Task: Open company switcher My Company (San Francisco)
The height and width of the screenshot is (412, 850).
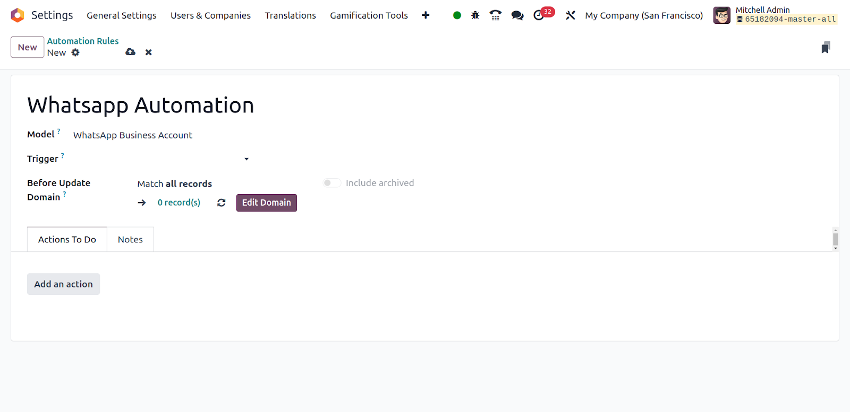Action: (644, 16)
